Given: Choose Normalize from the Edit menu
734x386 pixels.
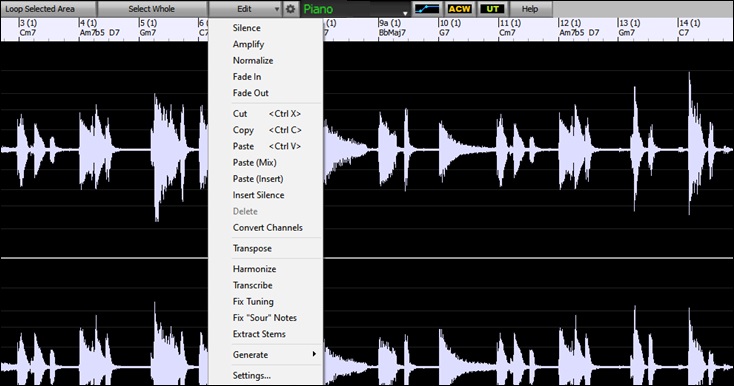Looking at the screenshot, I should coord(253,60).
